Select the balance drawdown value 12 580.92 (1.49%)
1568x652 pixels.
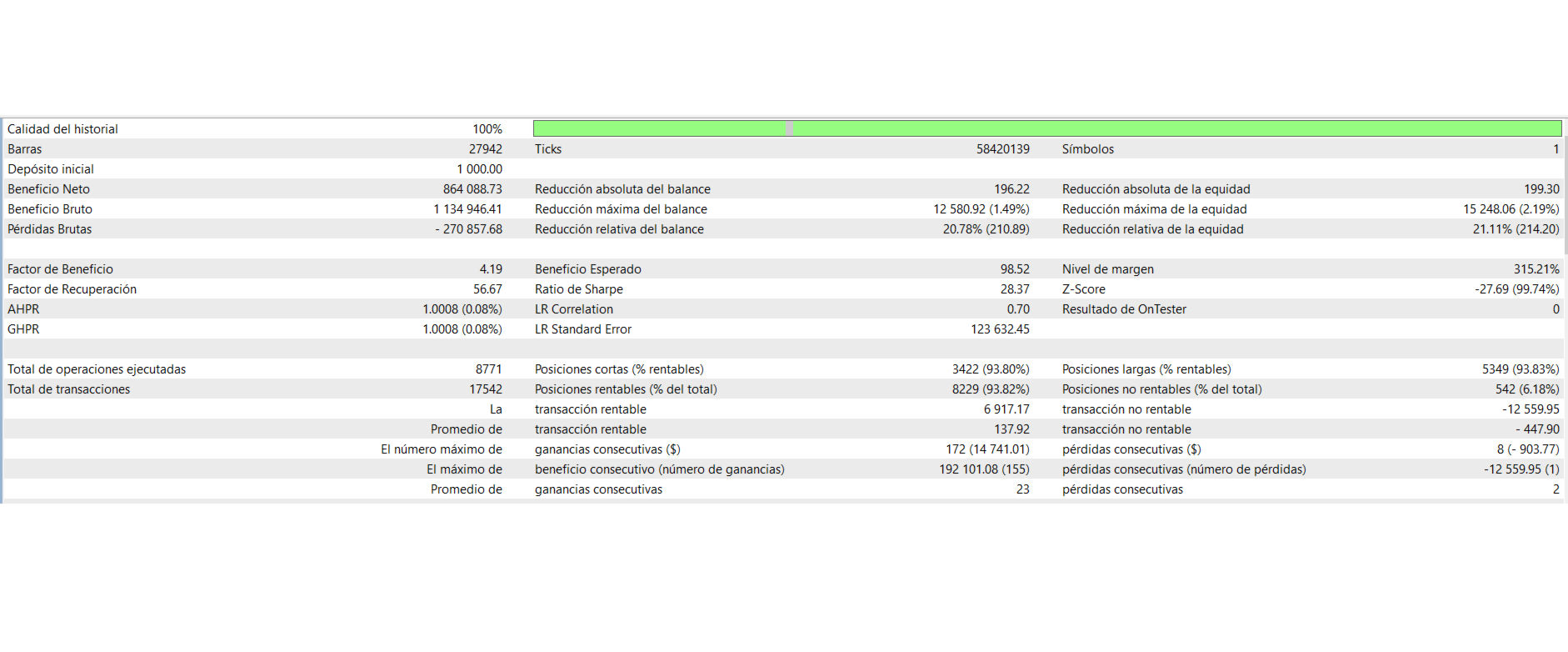point(981,209)
